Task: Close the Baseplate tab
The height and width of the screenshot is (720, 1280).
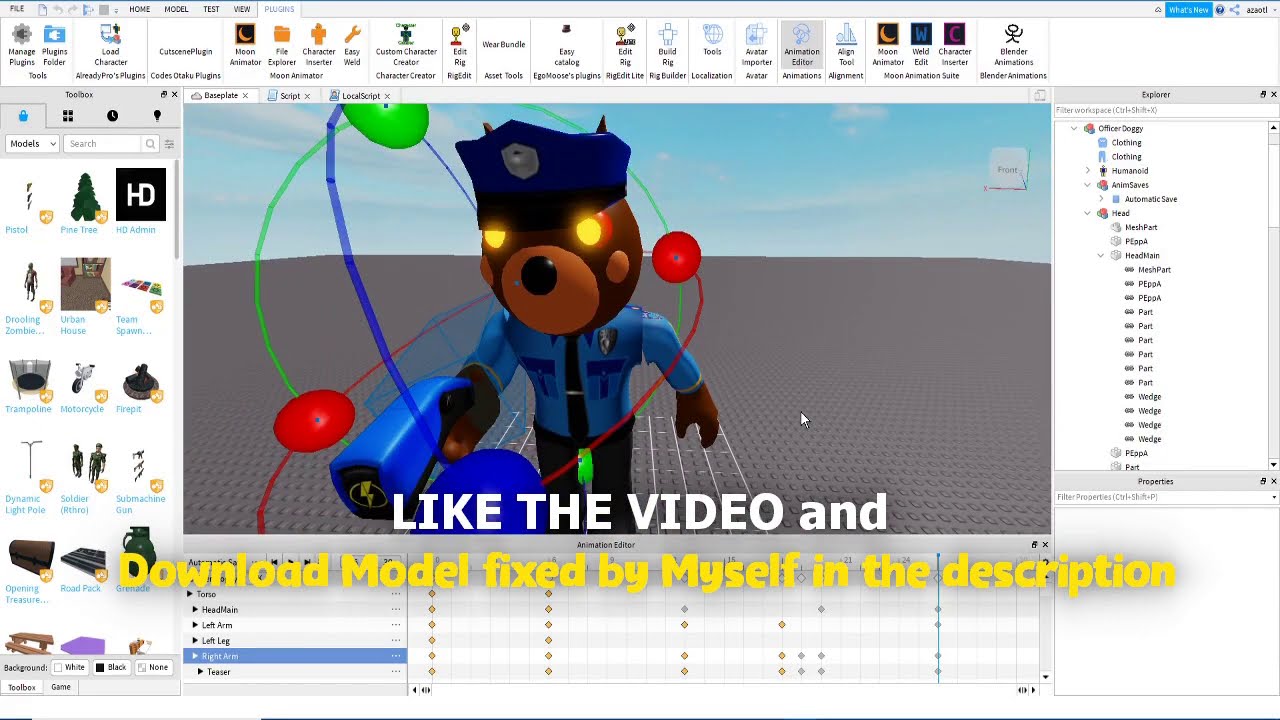Action: (245, 96)
